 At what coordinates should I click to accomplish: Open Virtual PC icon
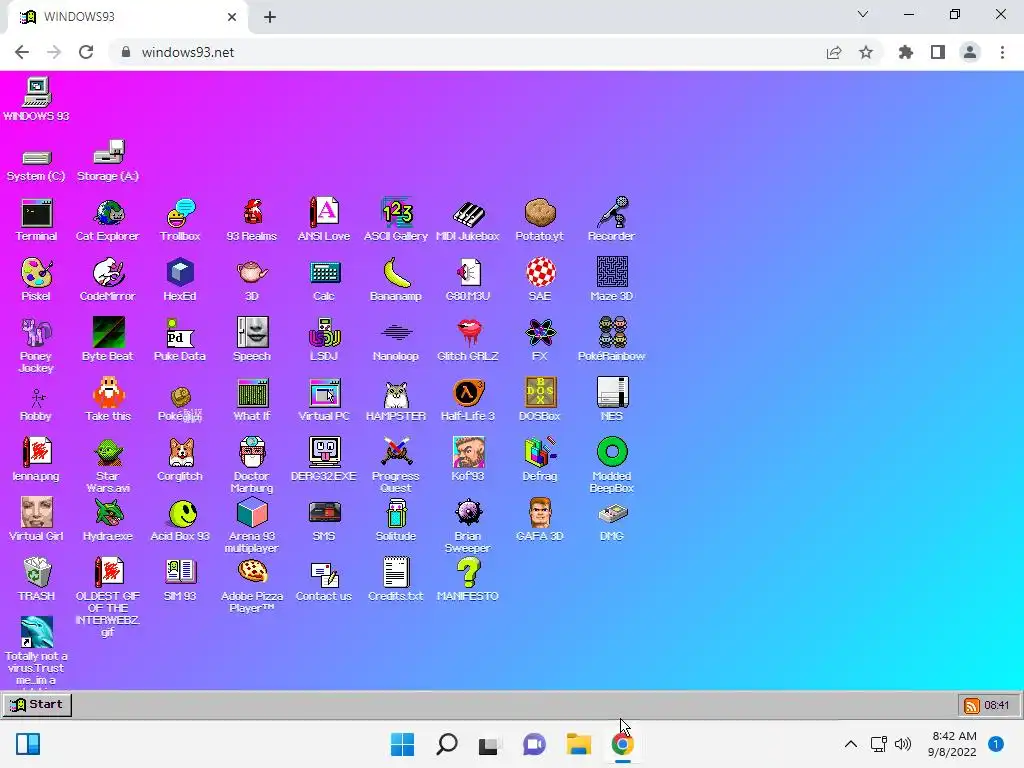(x=324, y=400)
